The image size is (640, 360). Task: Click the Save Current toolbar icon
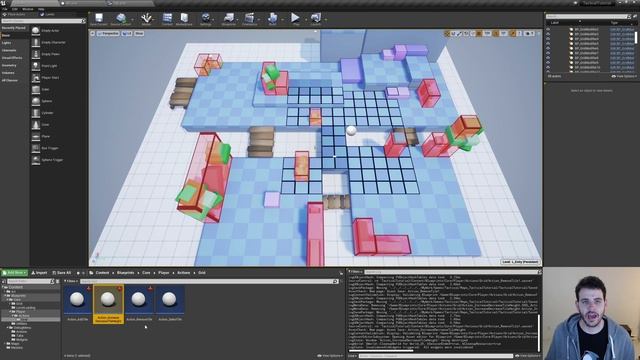pos(99,19)
